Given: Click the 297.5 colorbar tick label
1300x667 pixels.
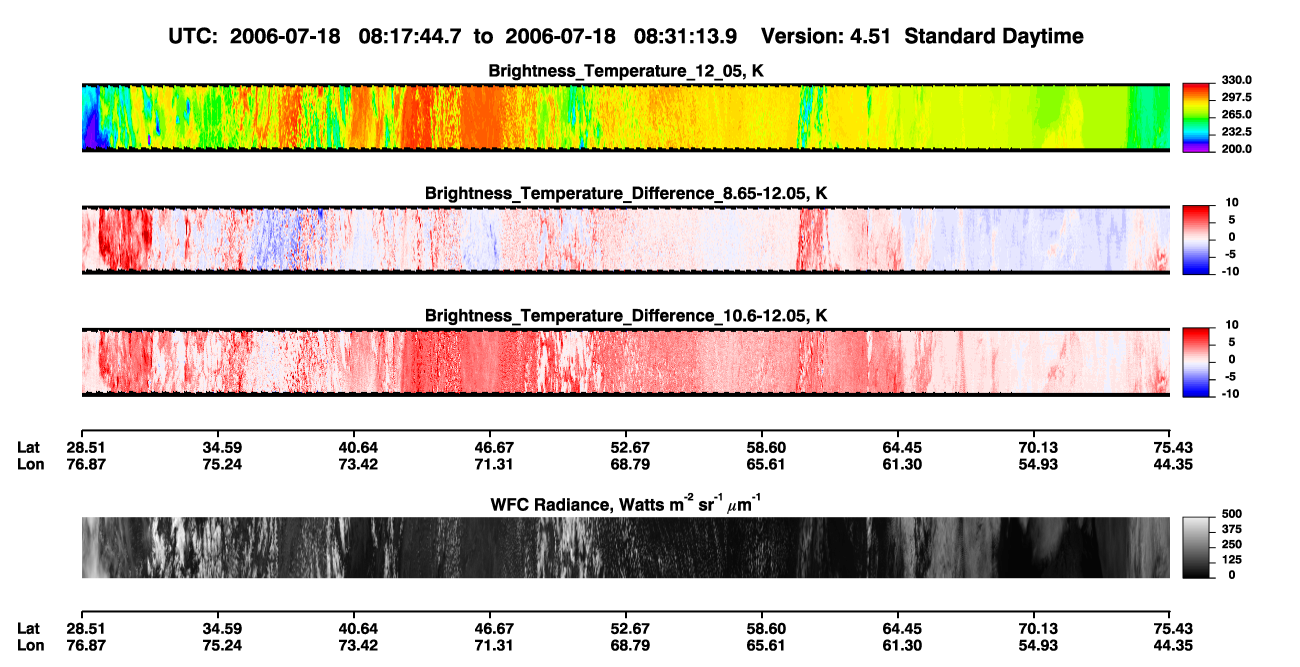Looking at the screenshot, I should (x=1237, y=98).
